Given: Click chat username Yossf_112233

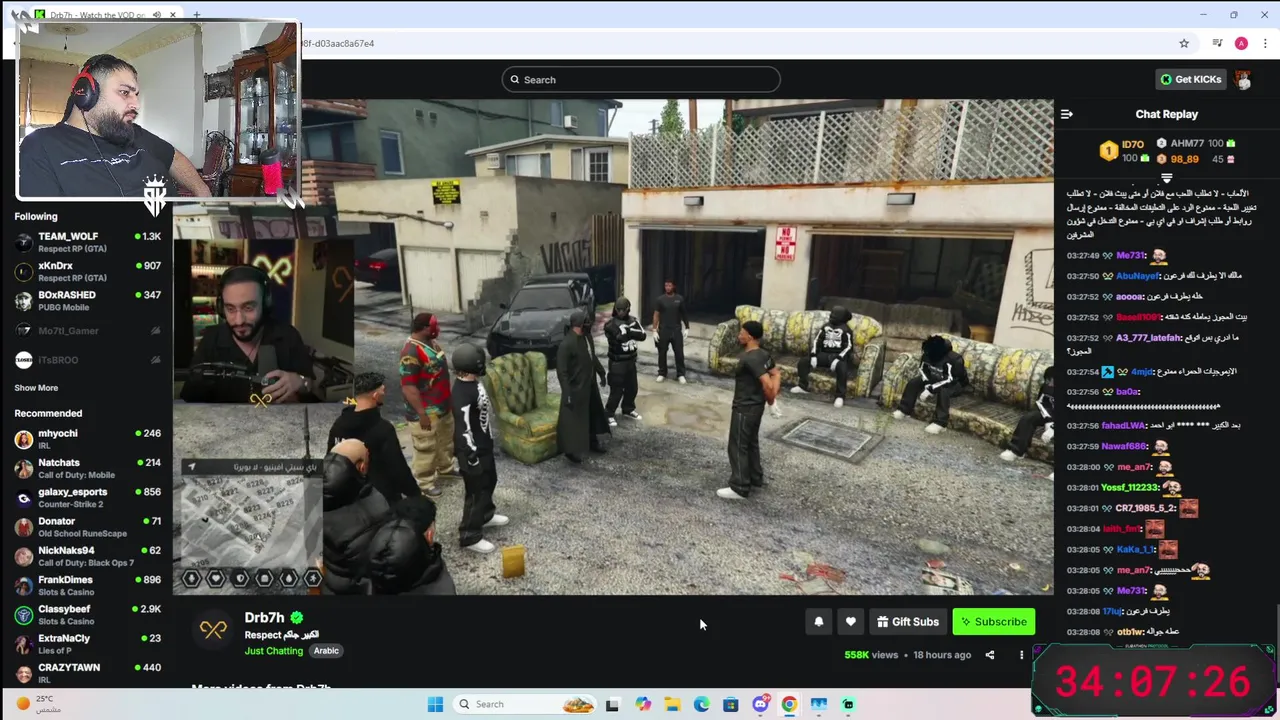Looking at the screenshot, I should pyautogui.click(x=1129, y=488).
